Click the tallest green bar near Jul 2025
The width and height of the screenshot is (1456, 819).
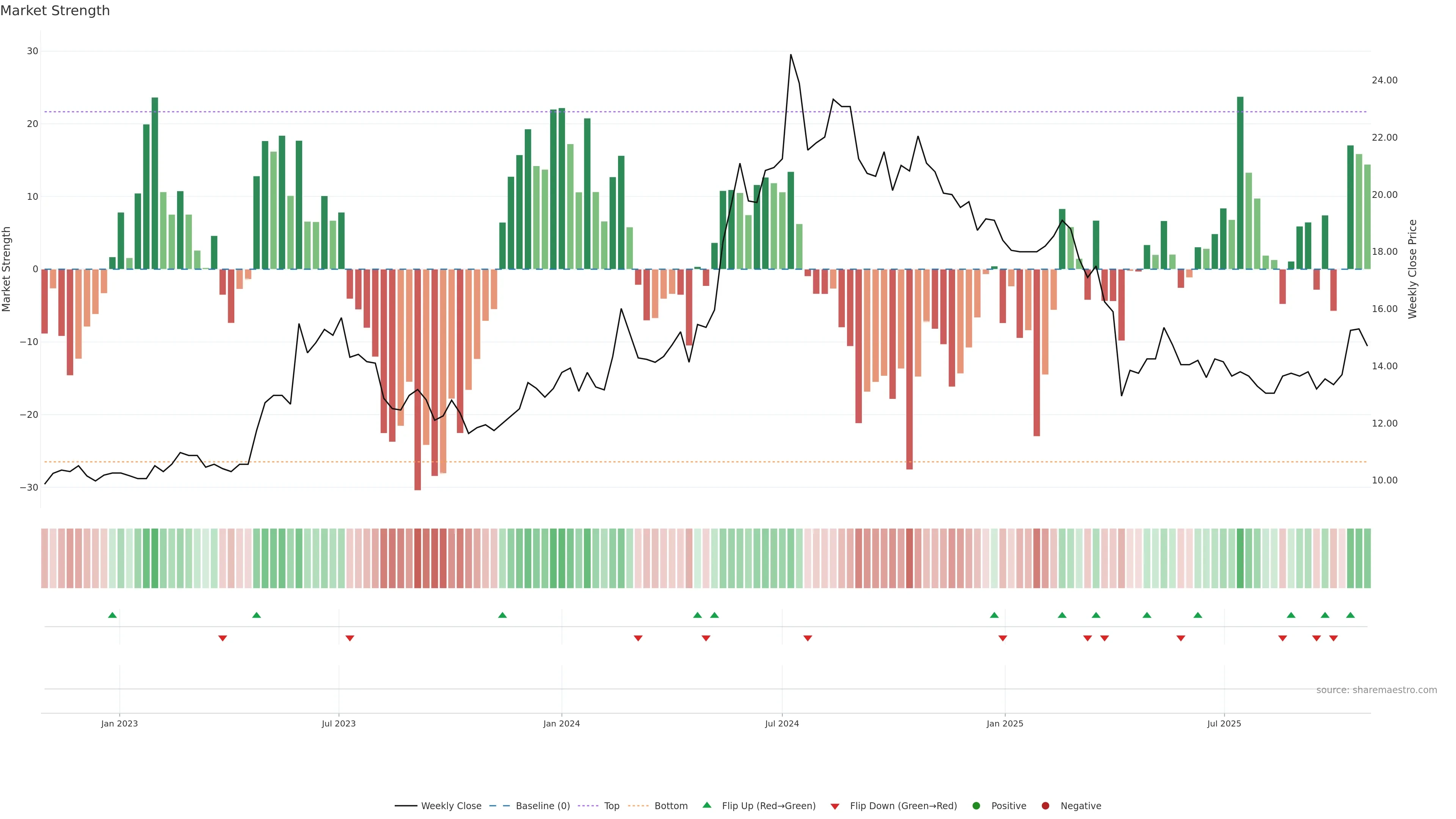pos(1240,182)
